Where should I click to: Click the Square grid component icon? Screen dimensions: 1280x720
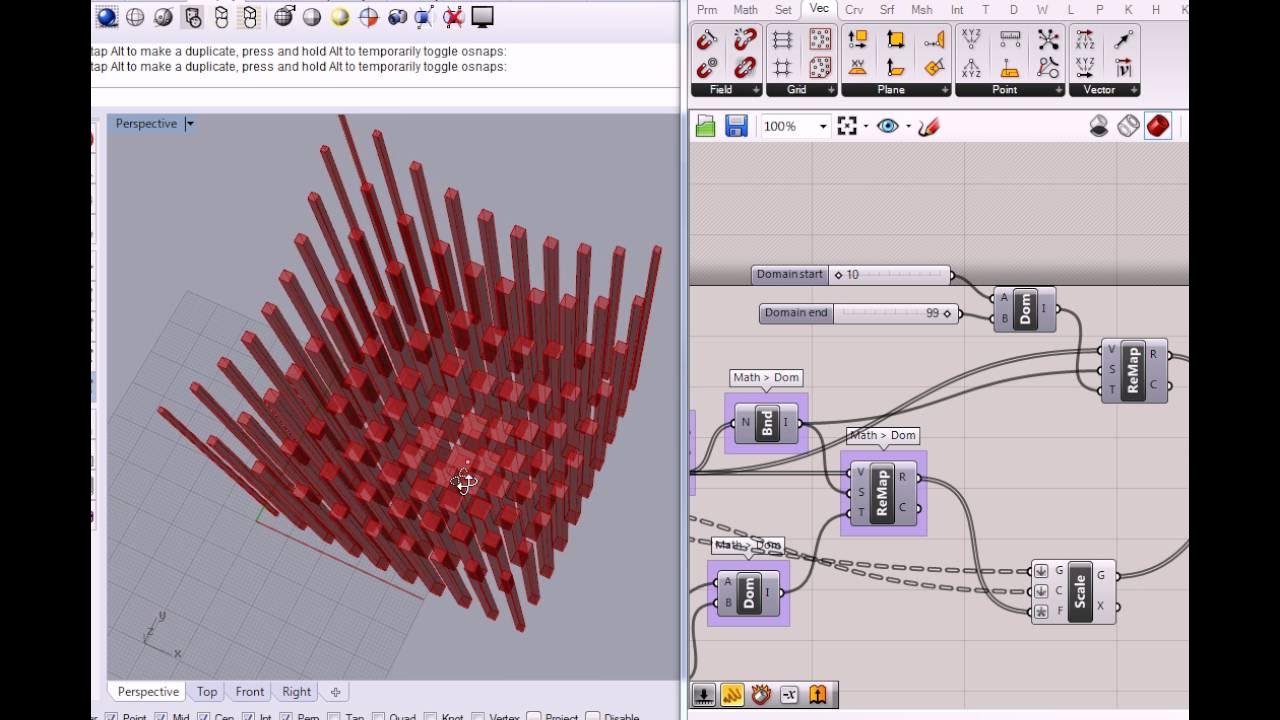(x=782, y=68)
